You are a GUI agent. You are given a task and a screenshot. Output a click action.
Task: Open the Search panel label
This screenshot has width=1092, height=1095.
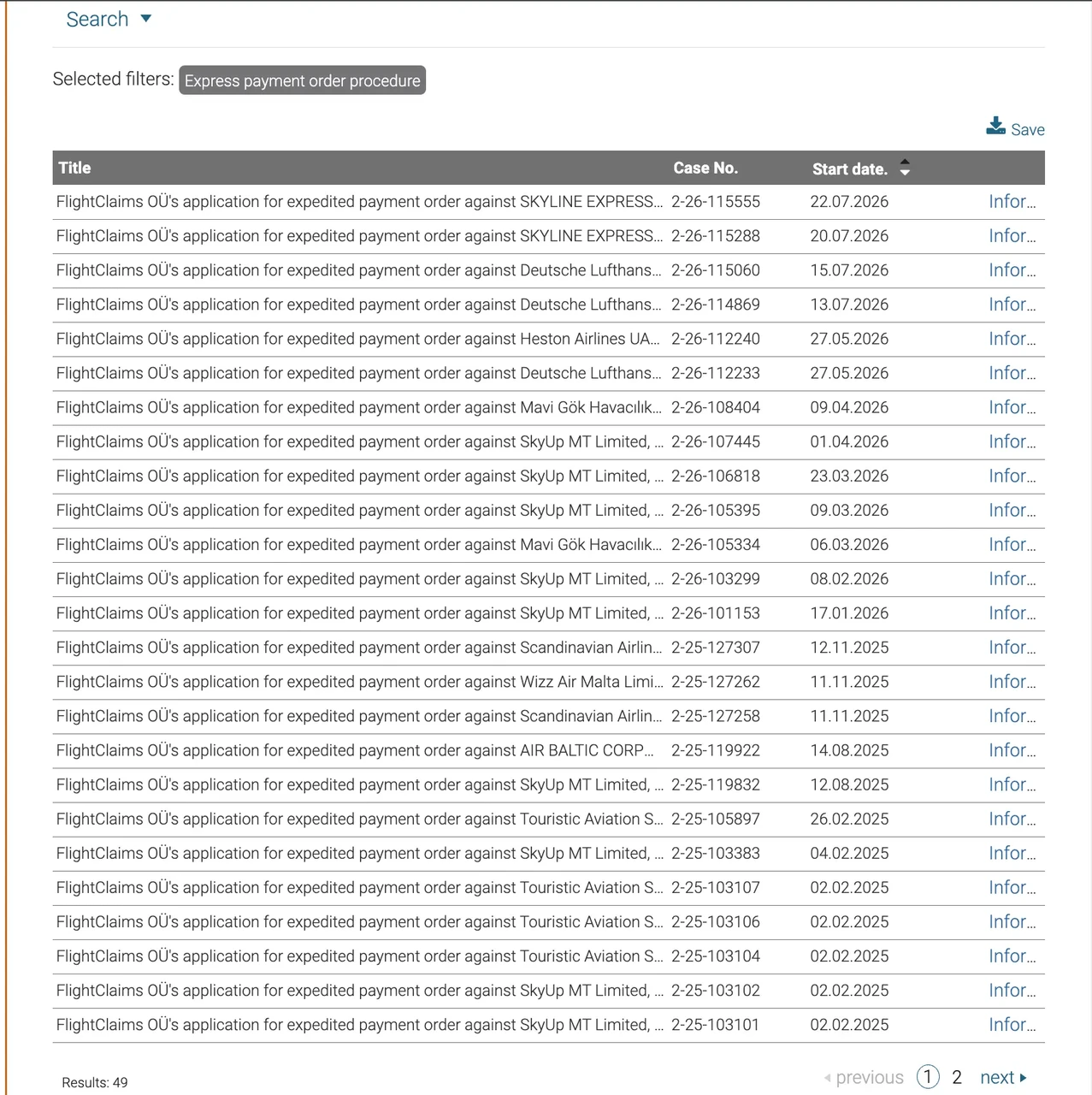[97, 19]
